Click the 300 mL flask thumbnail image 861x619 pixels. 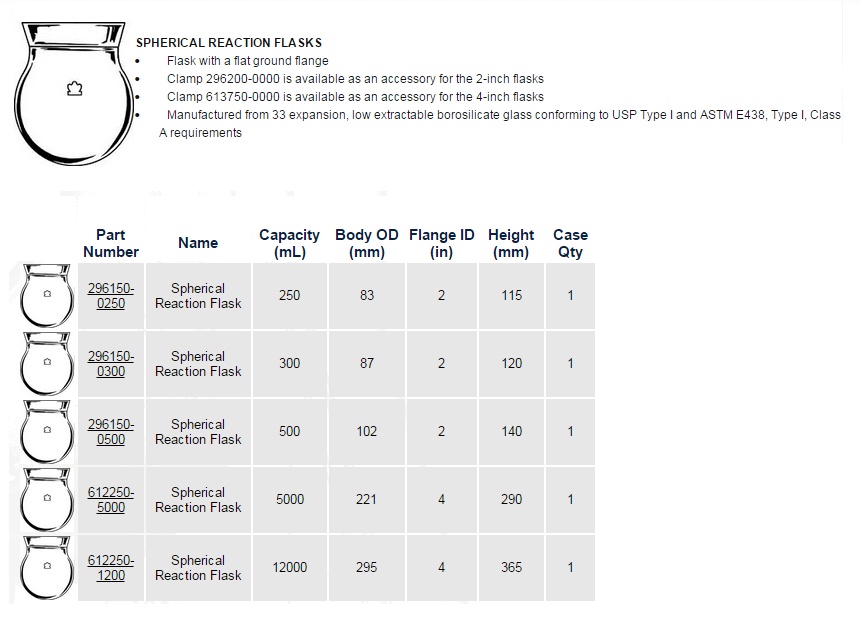(47, 364)
